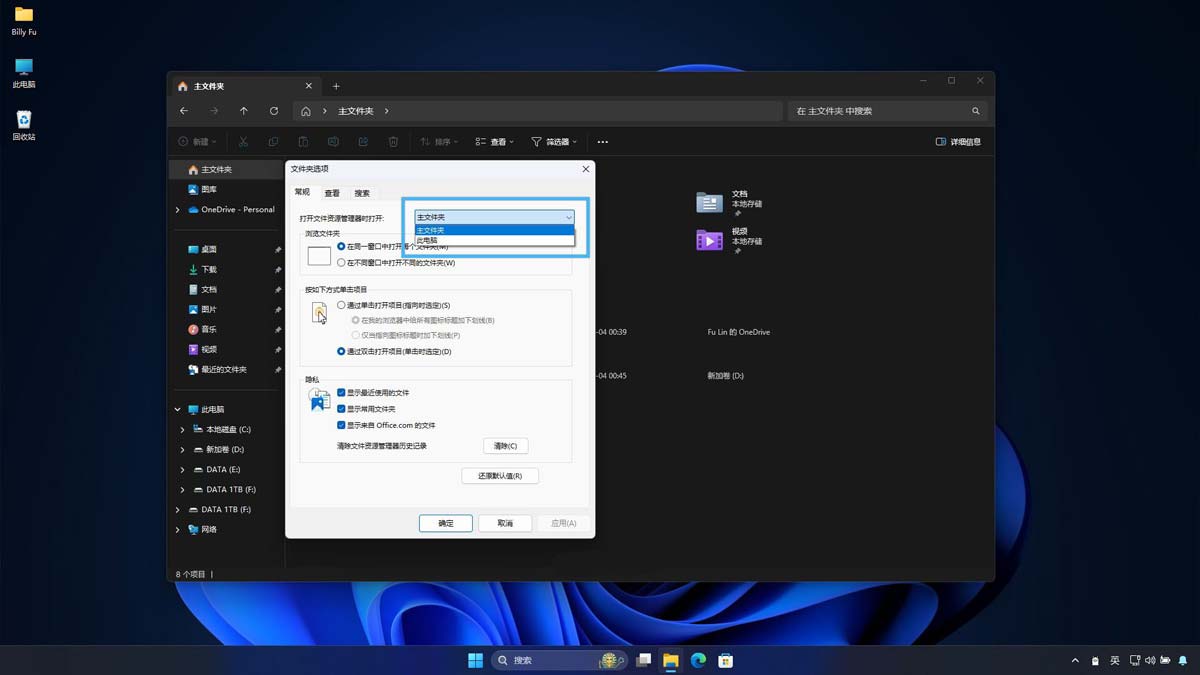Image resolution: width=1200 pixels, height=675 pixels.
Task: Switch to the 查看 tab in Folder Options
Action: pos(331,192)
